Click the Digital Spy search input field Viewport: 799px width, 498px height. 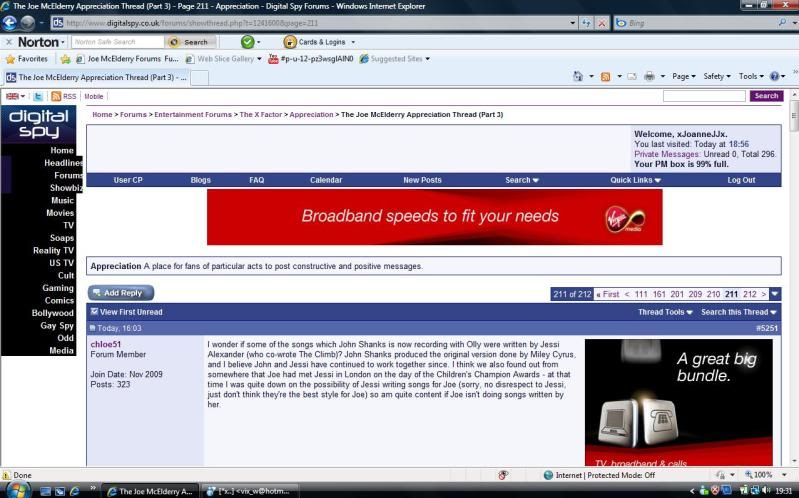tap(704, 96)
